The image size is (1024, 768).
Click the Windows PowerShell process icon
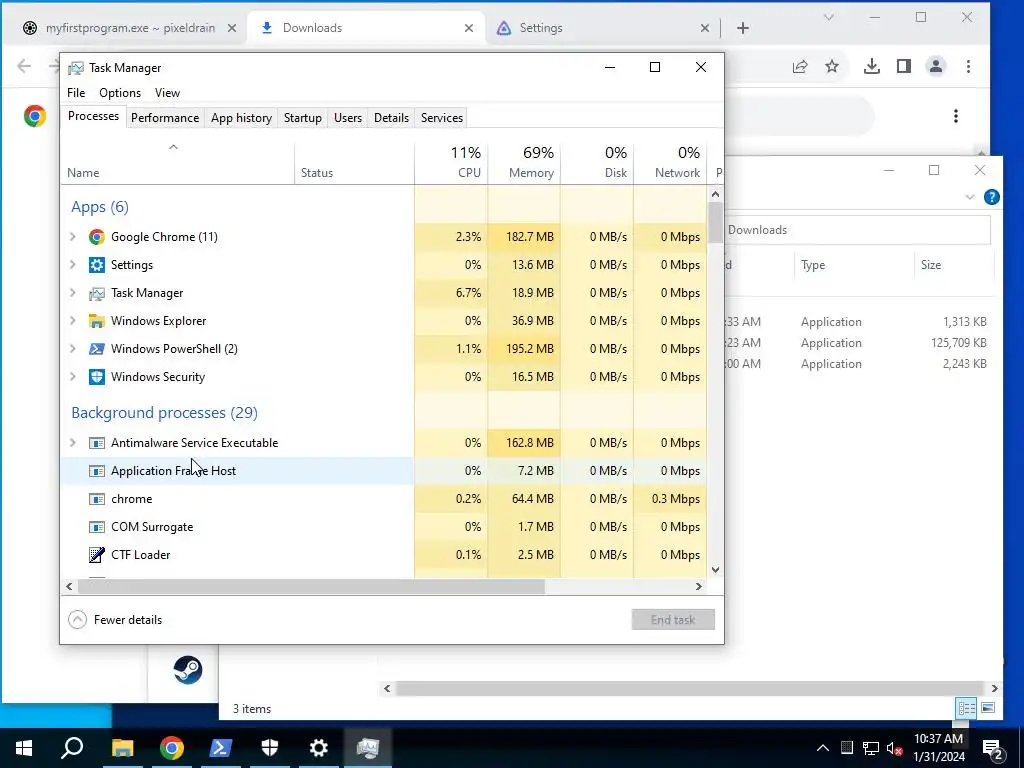pos(97,349)
